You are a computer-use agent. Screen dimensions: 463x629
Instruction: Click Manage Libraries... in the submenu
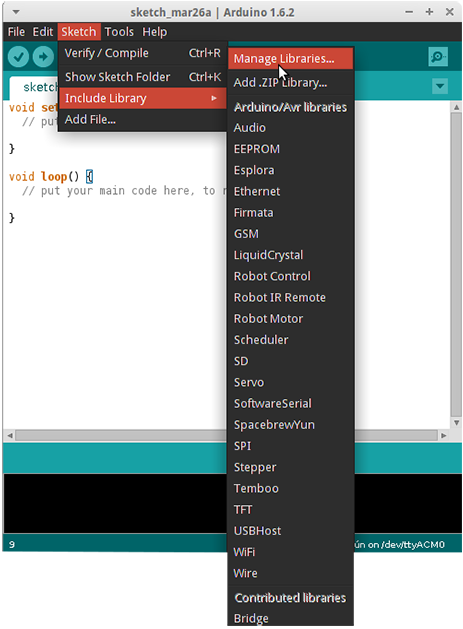pyautogui.click(x=290, y=59)
